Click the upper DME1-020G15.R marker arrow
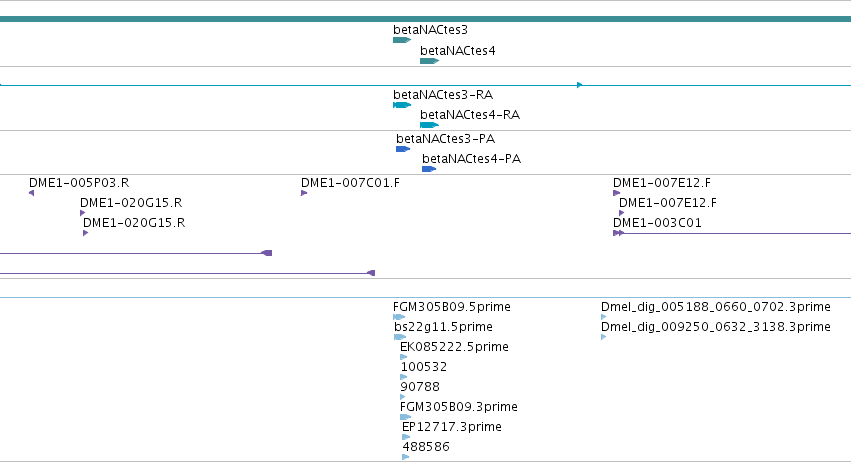The width and height of the screenshot is (851, 462). 82,213
